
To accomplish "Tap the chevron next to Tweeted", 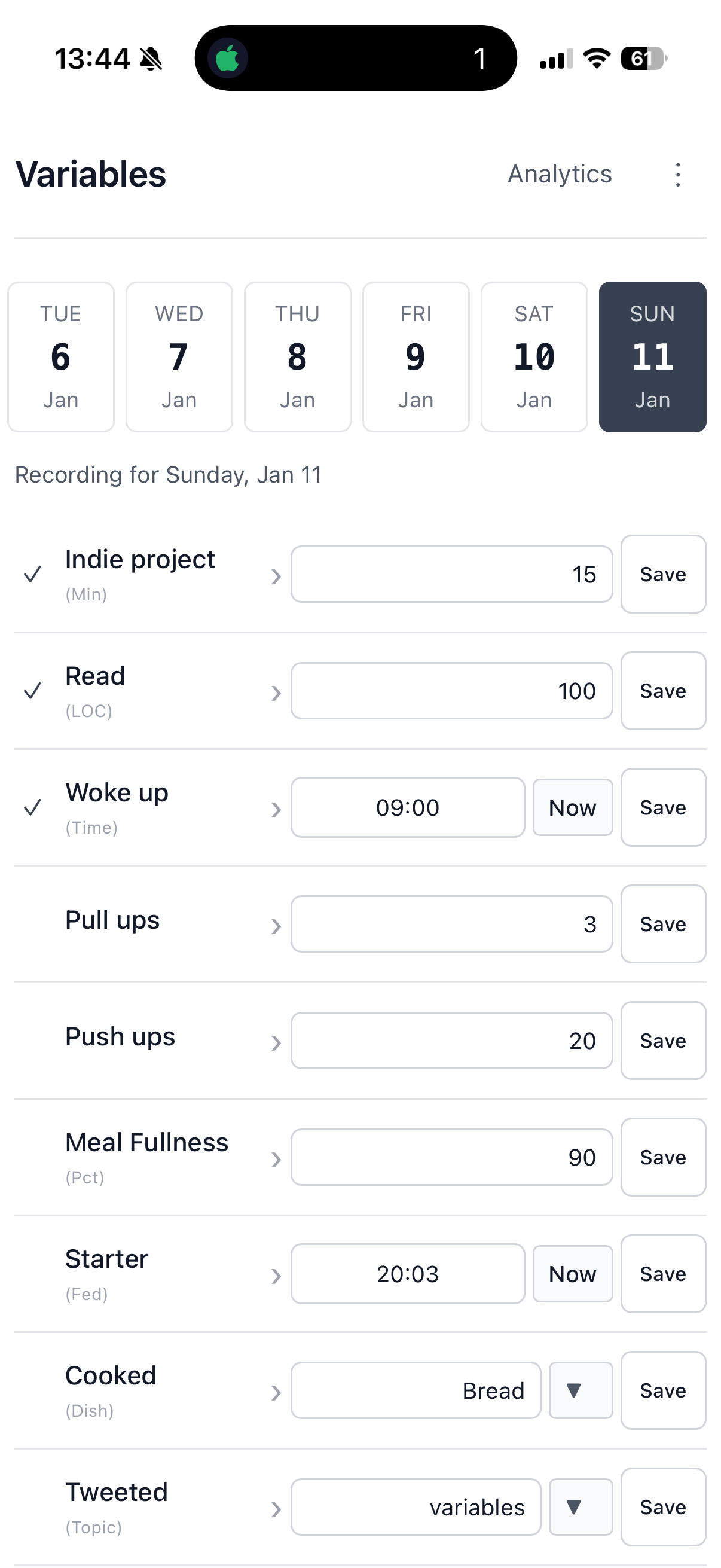I will click(276, 1509).
